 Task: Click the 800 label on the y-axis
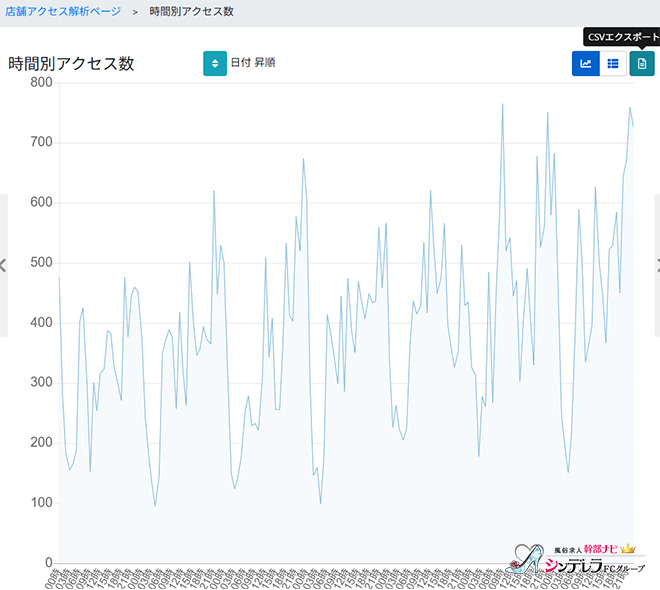pyautogui.click(x=40, y=83)
